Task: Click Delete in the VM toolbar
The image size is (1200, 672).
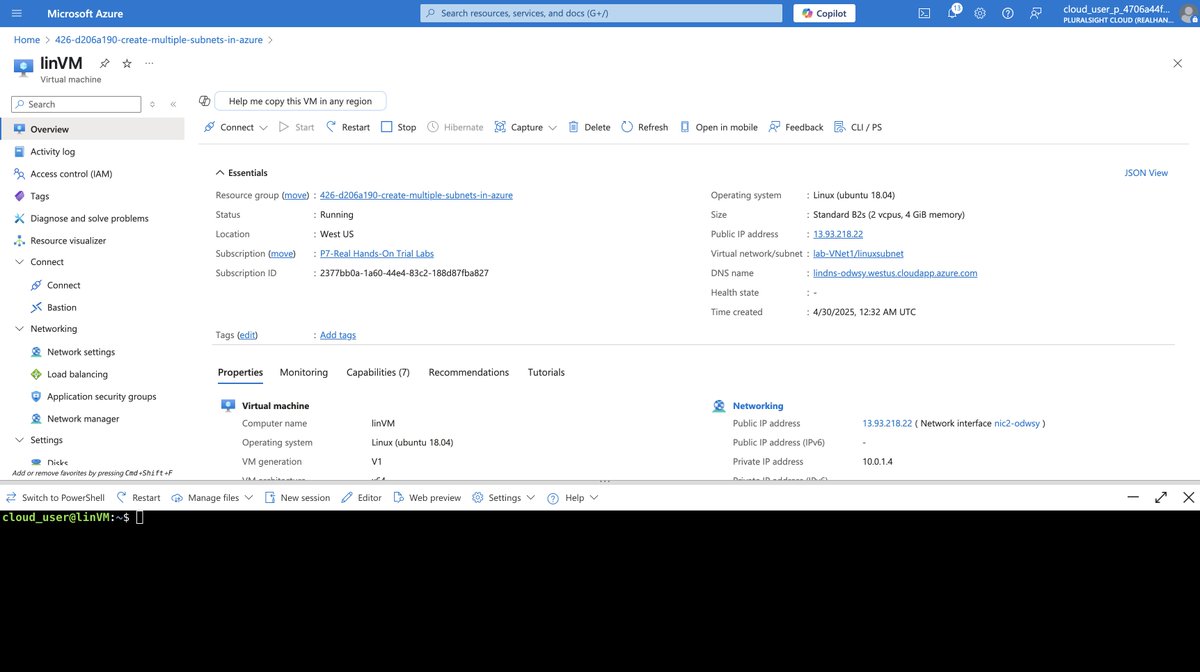Action: click(x=589, y=127)
